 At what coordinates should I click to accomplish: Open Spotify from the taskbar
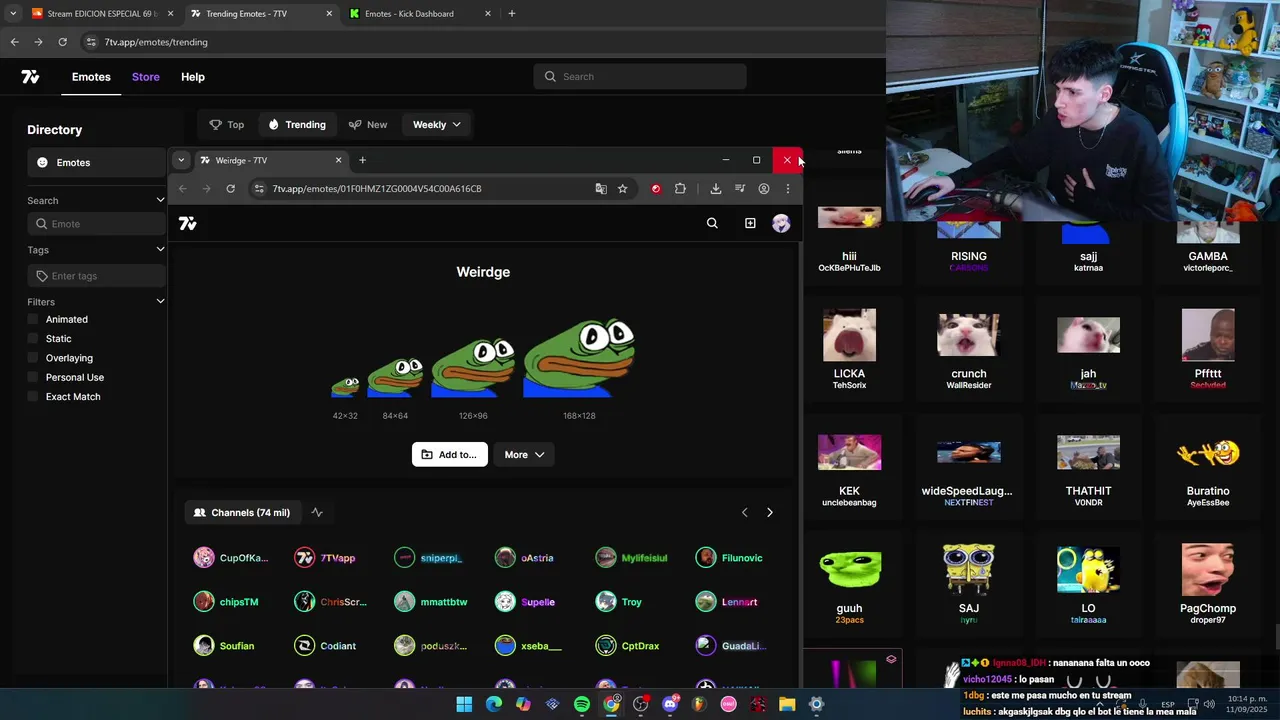click(582, 705)
